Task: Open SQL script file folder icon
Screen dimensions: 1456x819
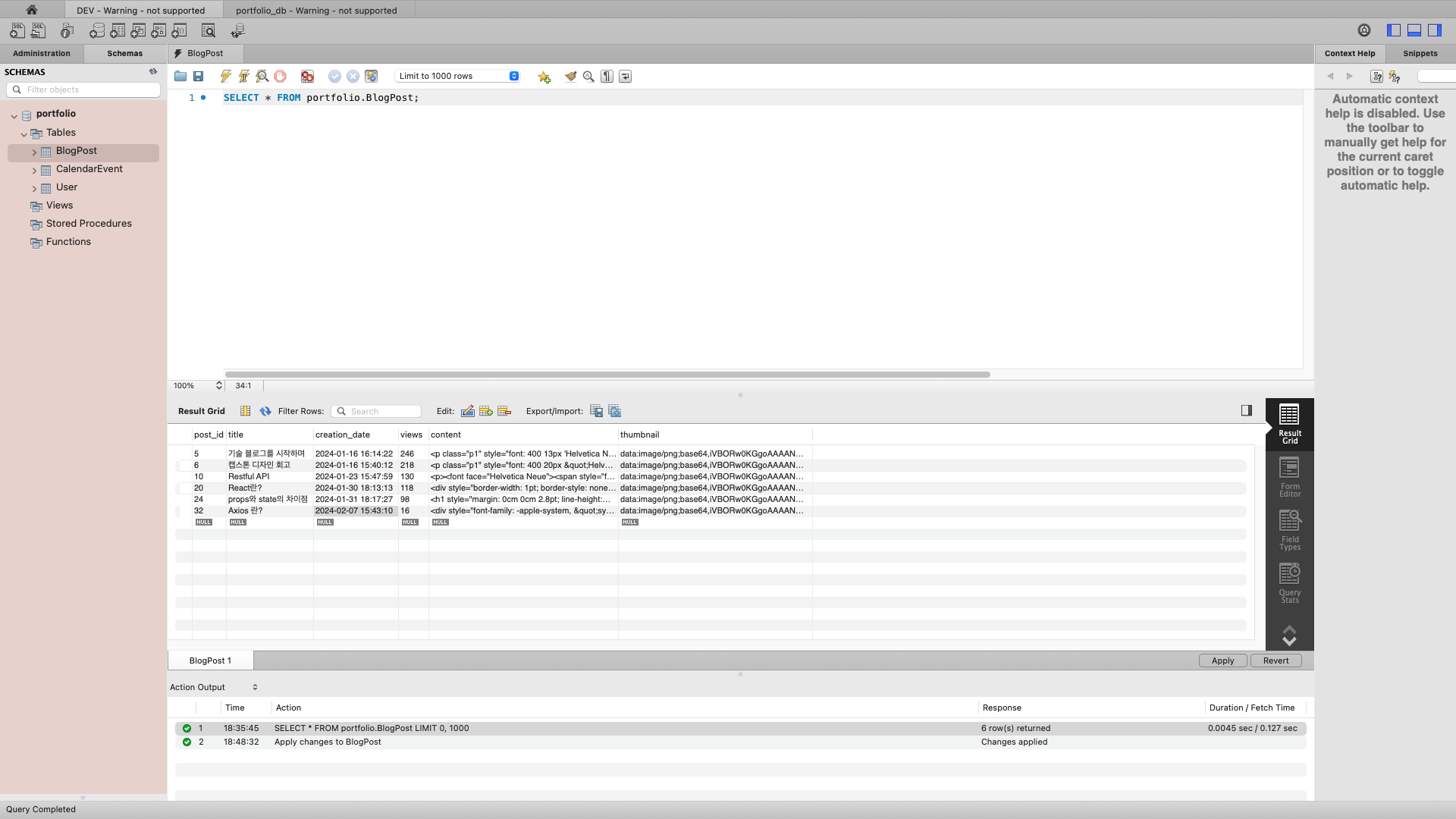Action: coord(180,77)
